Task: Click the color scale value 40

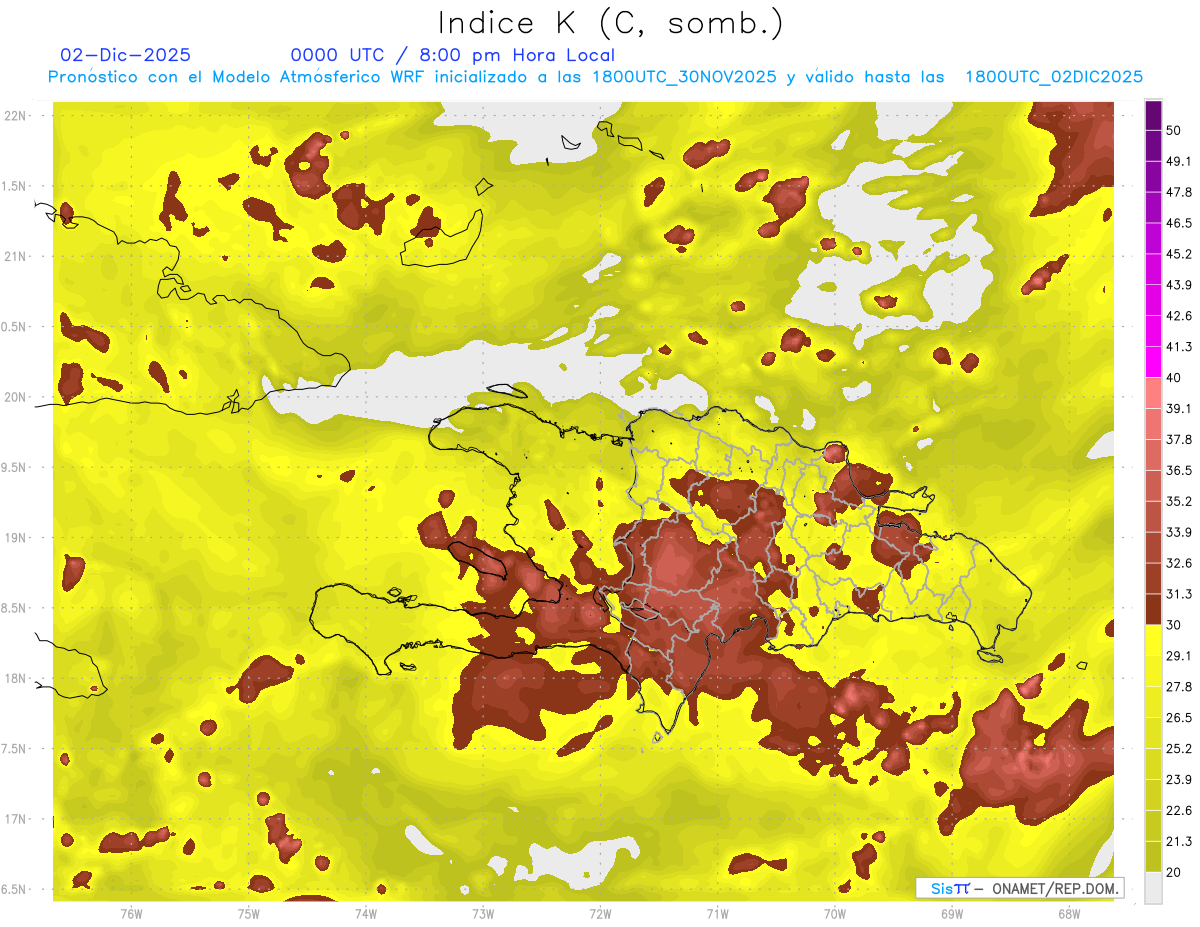Action: (x=1174, y=378)
